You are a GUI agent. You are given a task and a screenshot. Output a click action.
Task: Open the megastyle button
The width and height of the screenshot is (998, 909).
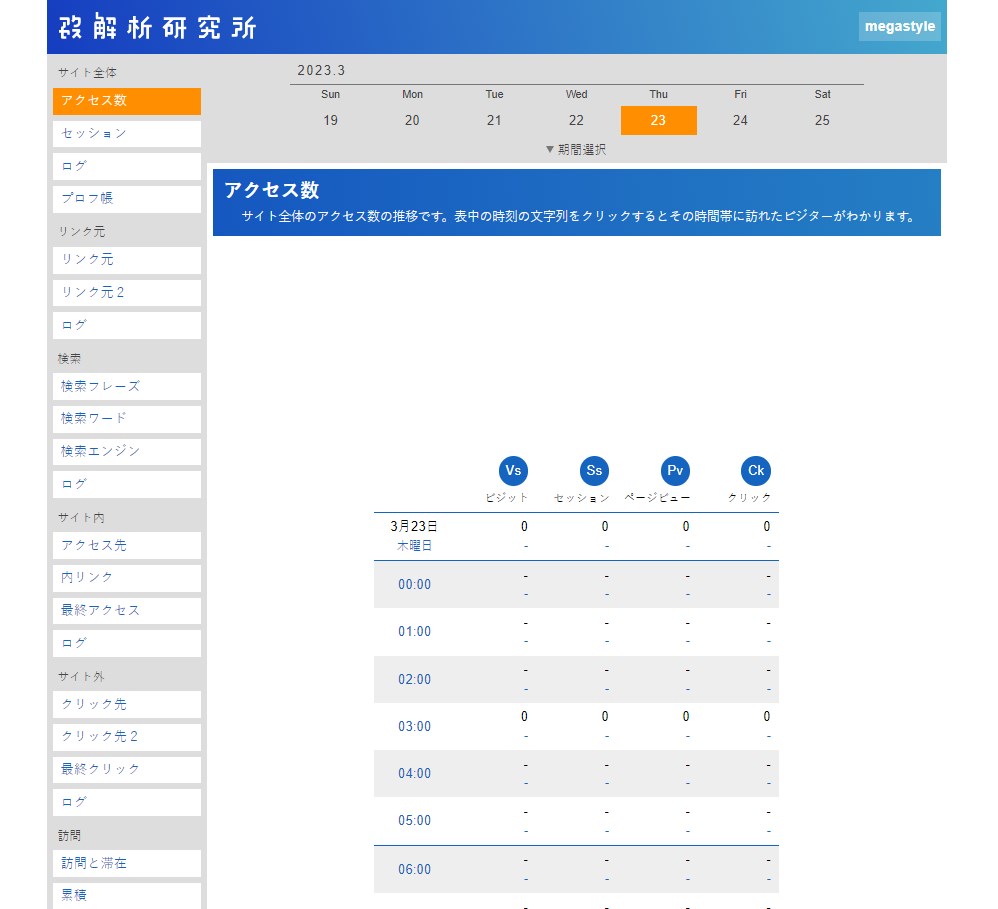click(x=899, y=27)
